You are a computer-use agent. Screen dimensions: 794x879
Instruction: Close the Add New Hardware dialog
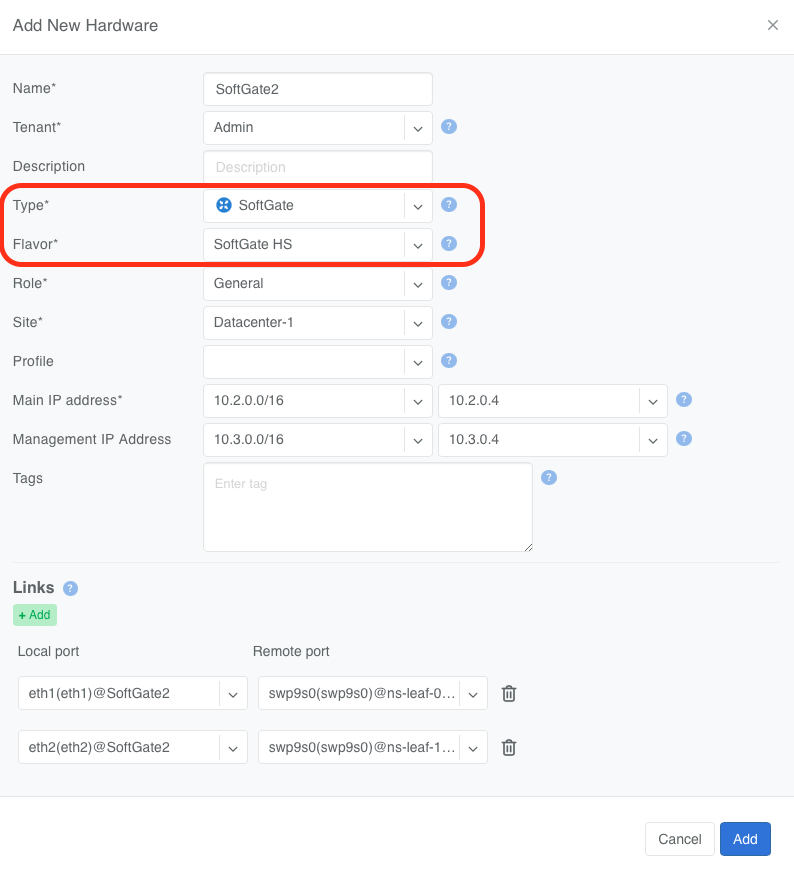tap(772, 25)
